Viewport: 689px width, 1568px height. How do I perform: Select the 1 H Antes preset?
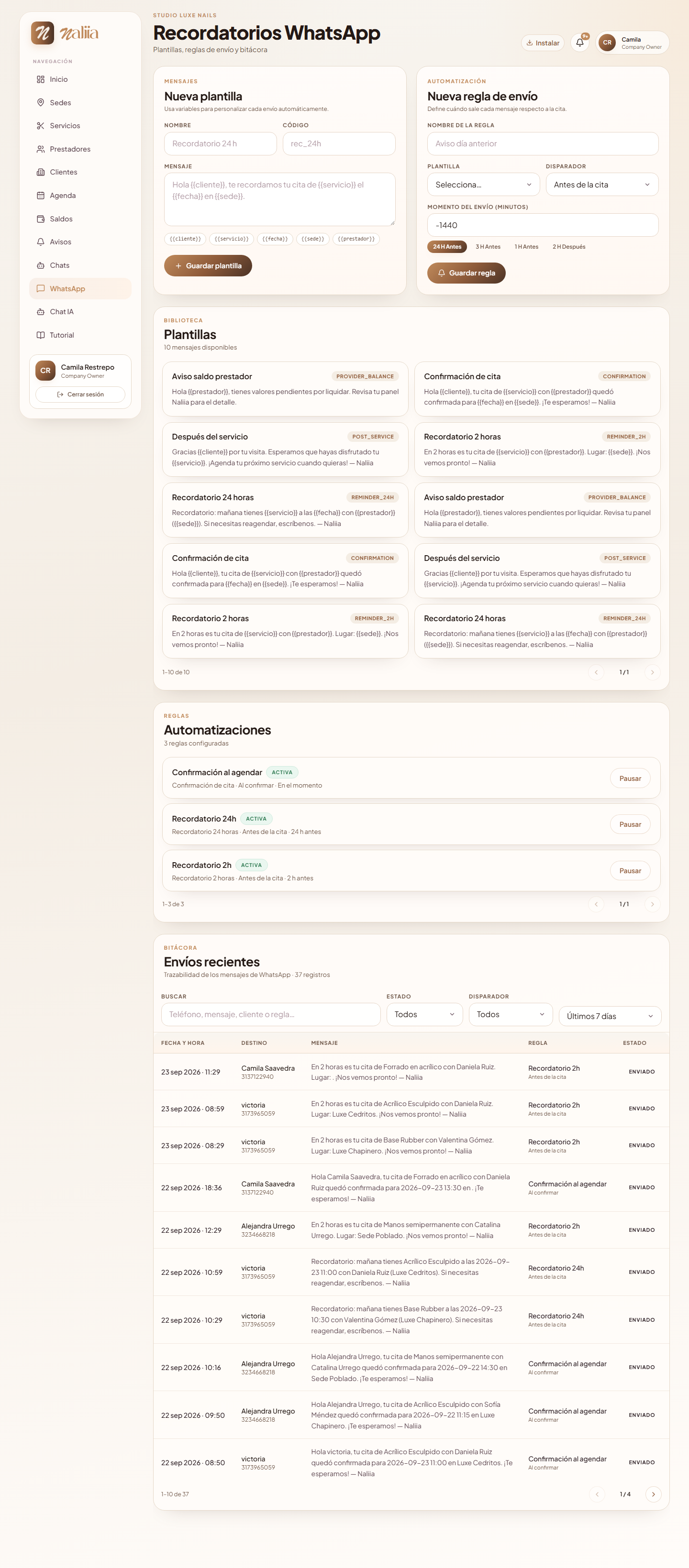(x=526, y=247)
